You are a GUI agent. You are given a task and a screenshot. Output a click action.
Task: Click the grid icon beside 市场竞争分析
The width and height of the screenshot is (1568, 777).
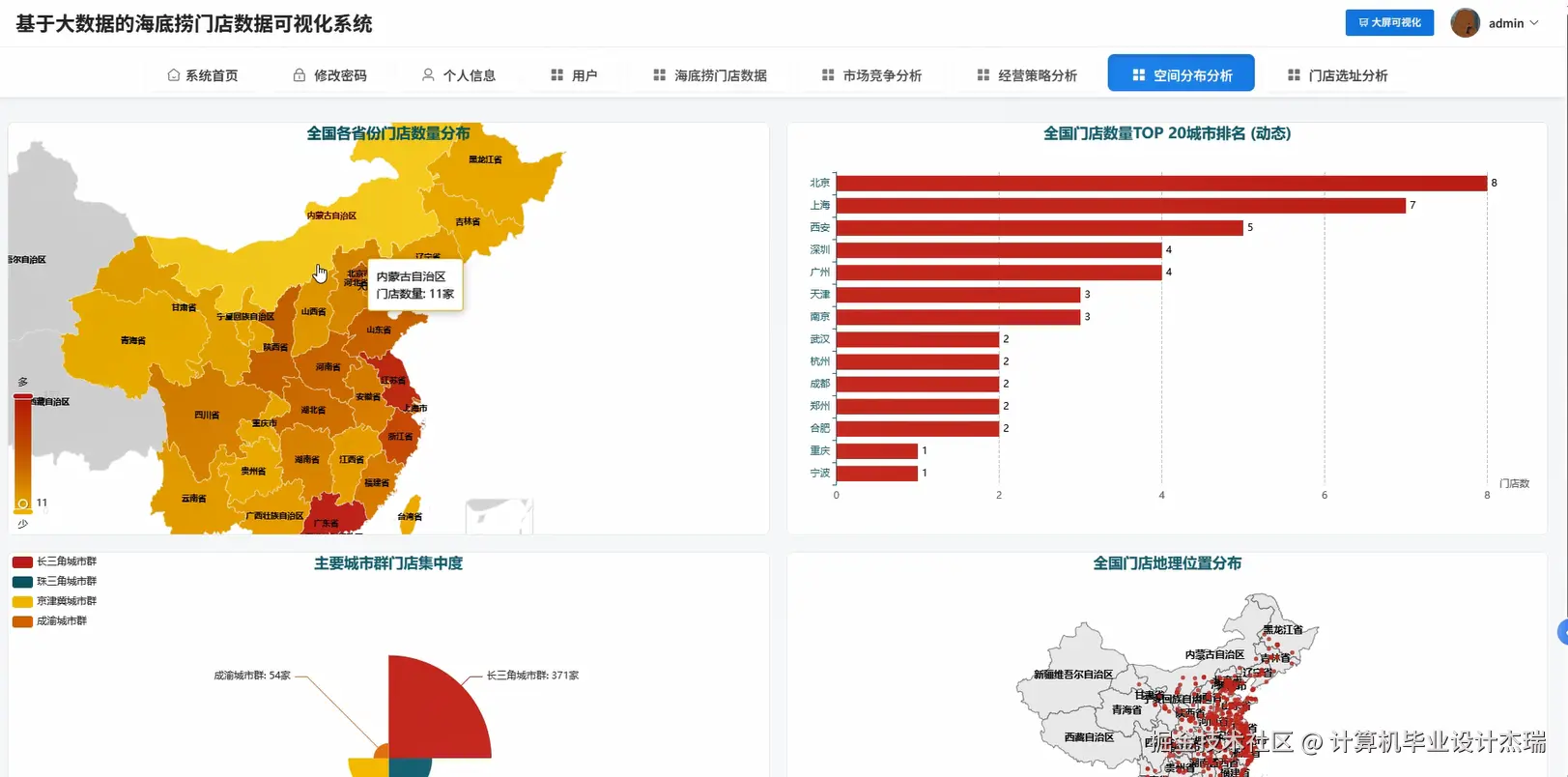(828, 74)
